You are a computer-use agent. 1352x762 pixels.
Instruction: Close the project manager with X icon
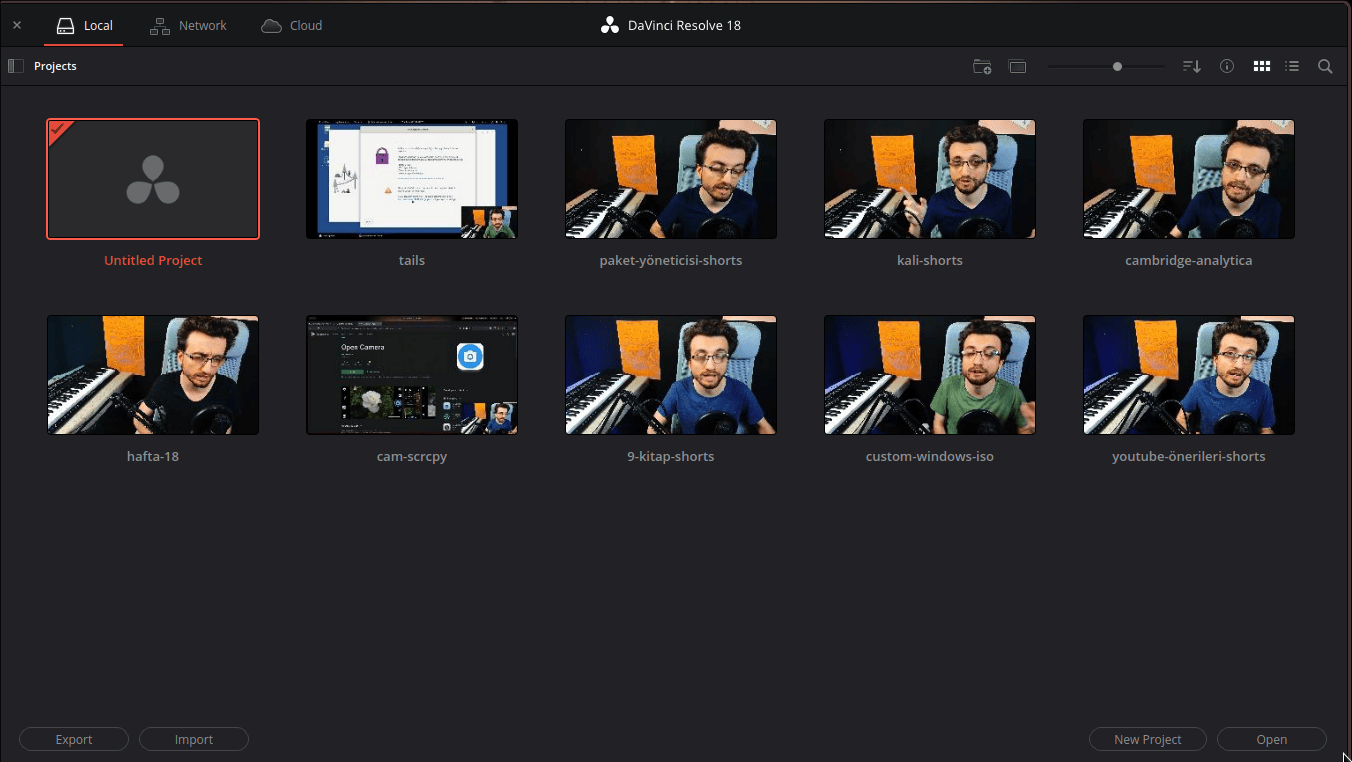tap(17, 25)
